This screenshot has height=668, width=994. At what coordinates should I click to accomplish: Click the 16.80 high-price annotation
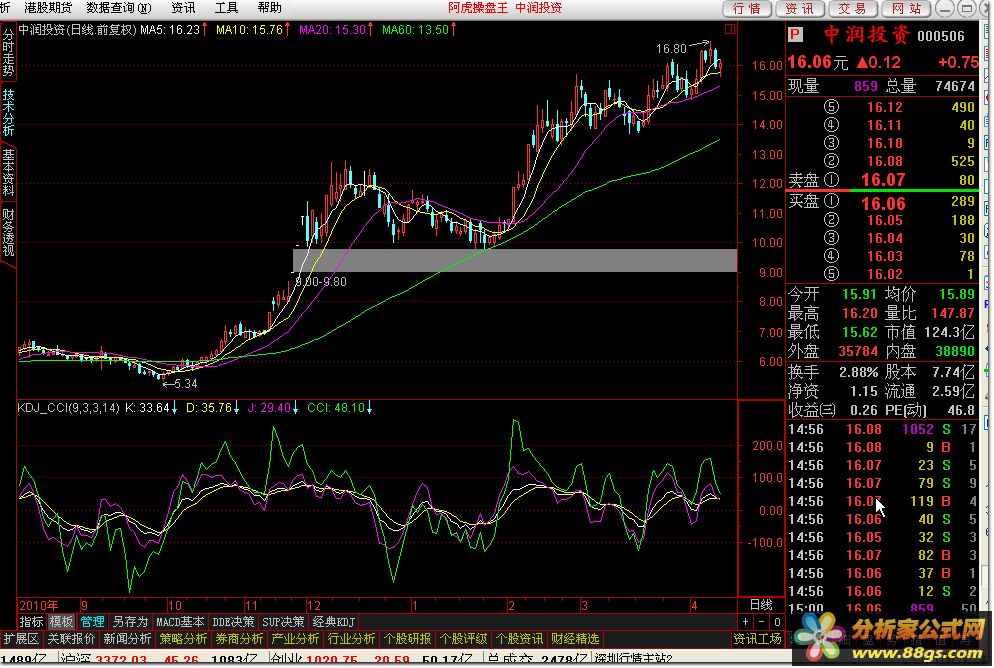671,49
